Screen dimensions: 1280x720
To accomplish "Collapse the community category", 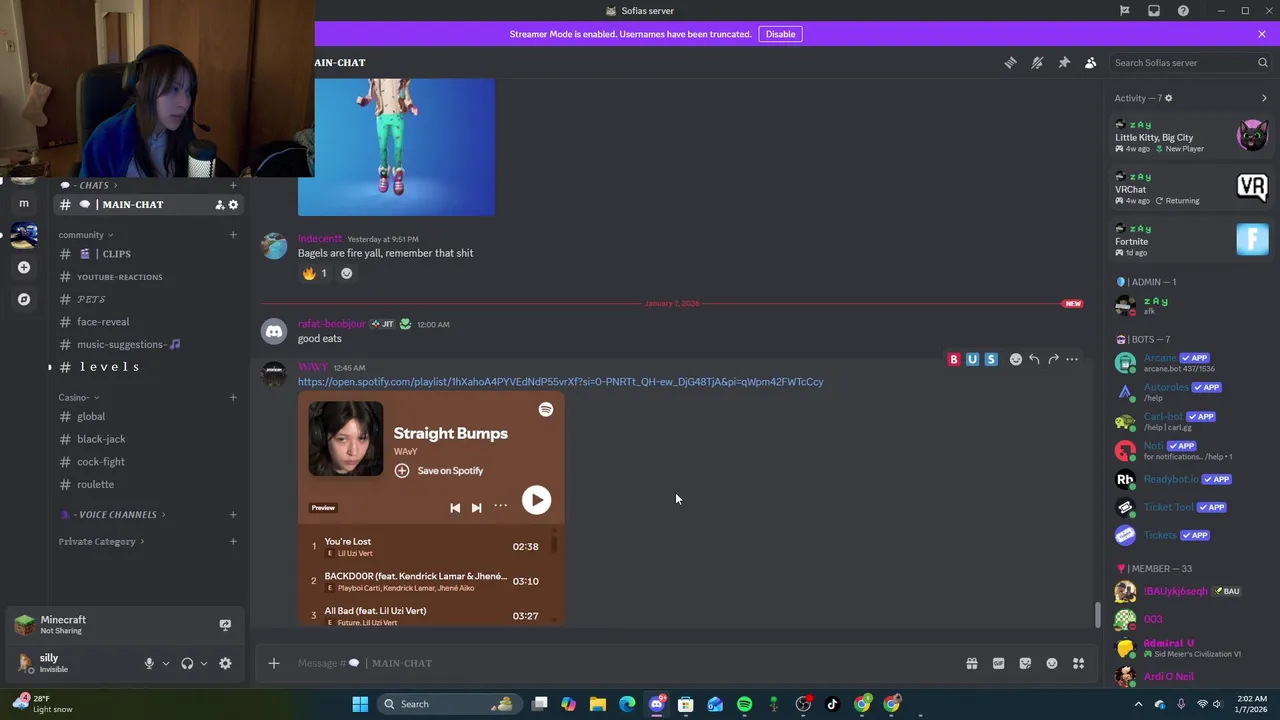I will click(x=86, y=235).
